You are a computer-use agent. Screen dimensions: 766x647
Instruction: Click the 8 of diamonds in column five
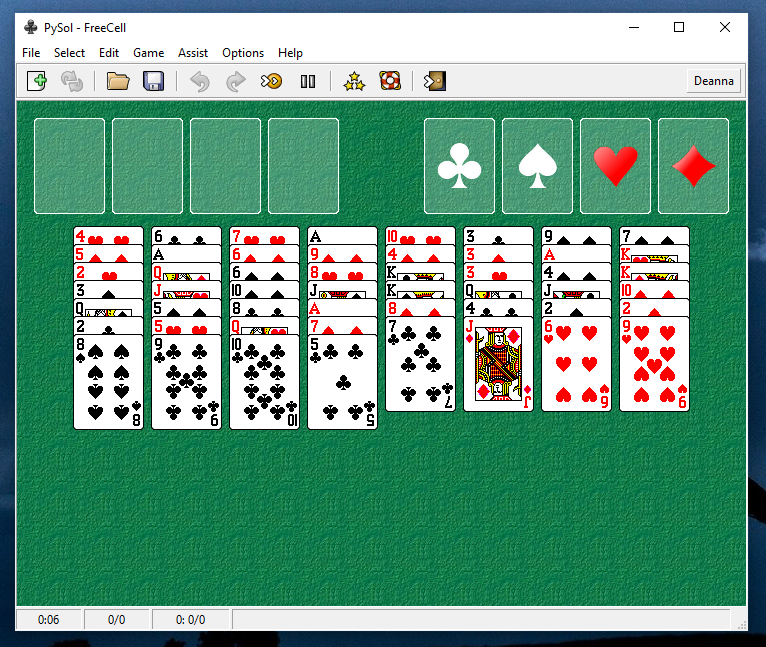(x=420, y=308)
